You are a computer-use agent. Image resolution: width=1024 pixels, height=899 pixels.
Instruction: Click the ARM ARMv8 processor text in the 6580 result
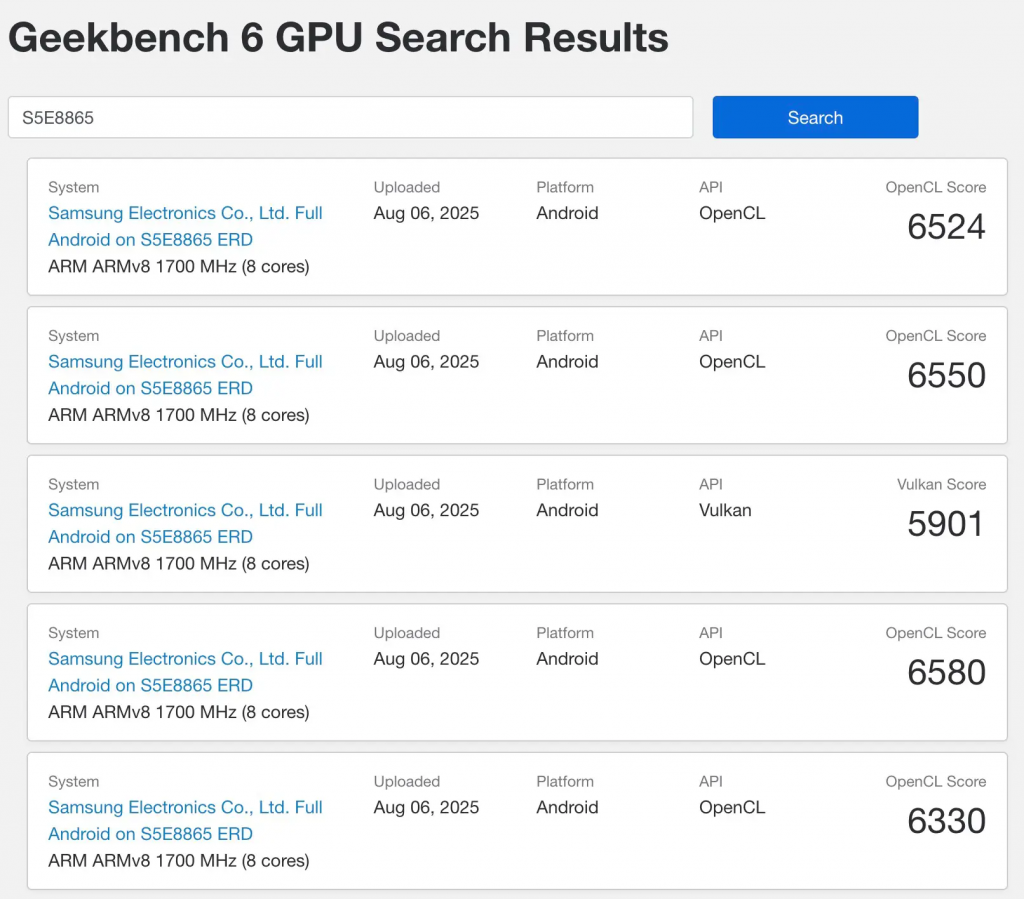coord(178,712)
